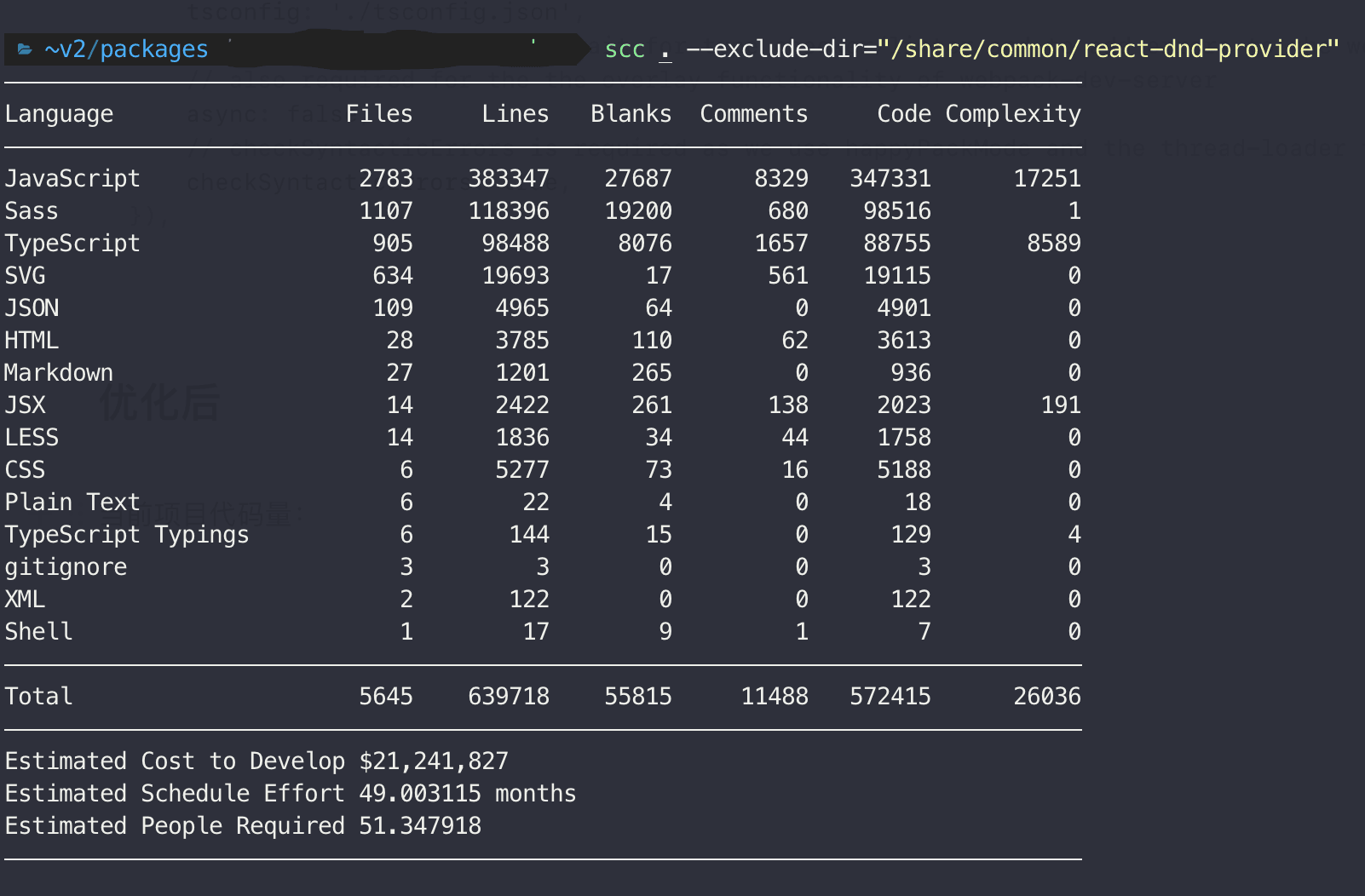Click the Estimated Schedule Effort line

click(x=290, y=793)
